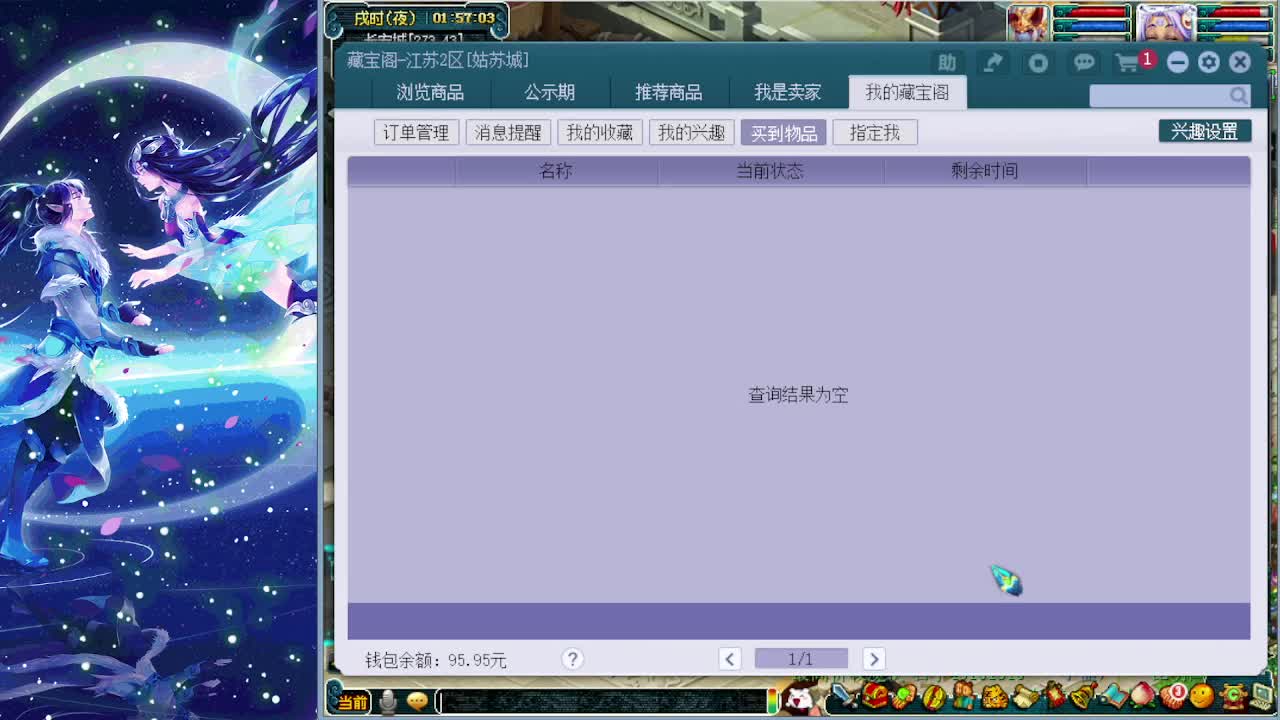
Task: Click the 名称 column header
Action: click(556, 171)
